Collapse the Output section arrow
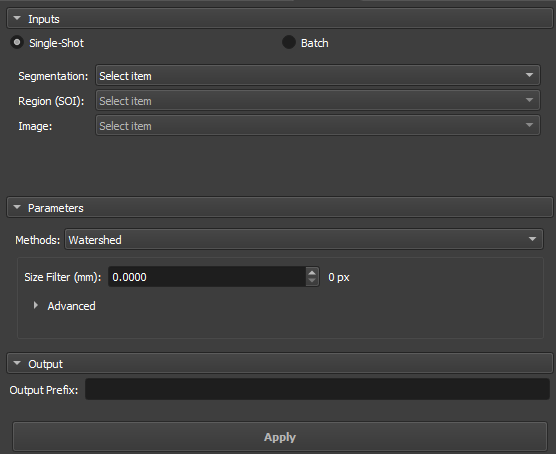 tap(17, 364)
